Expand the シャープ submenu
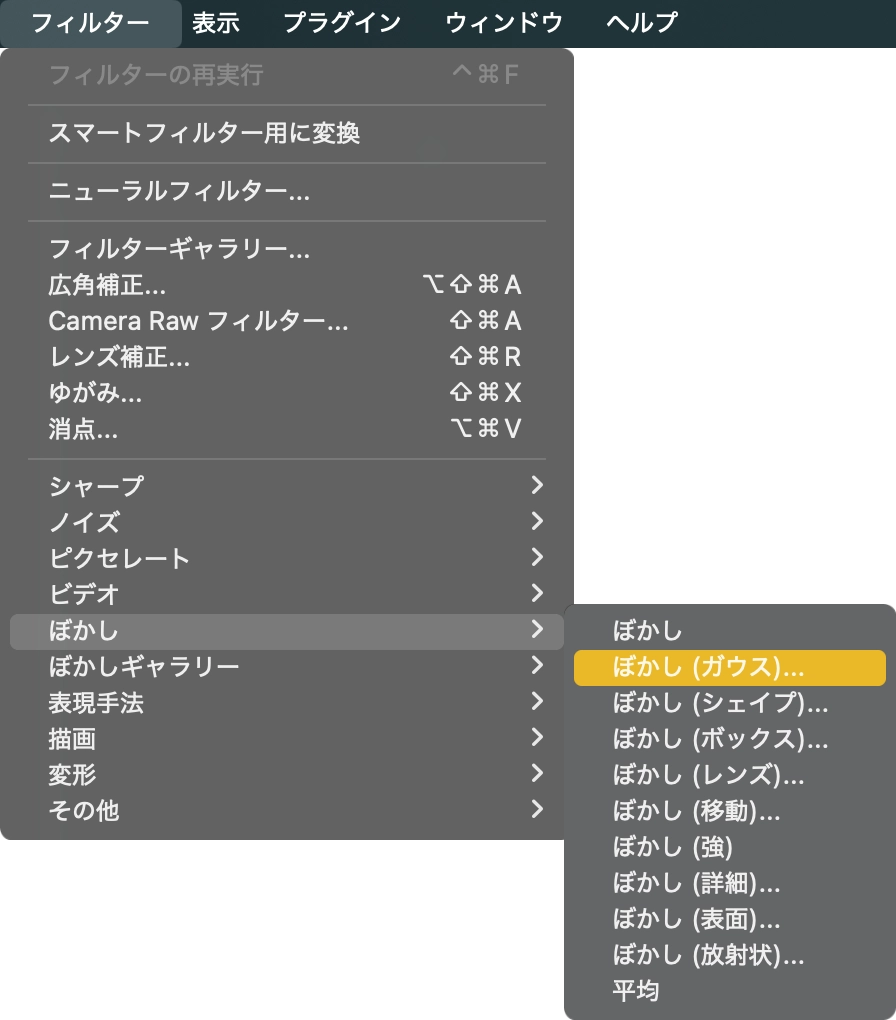The width and height of the screenshot is (896, 1020). click(96, 486)
